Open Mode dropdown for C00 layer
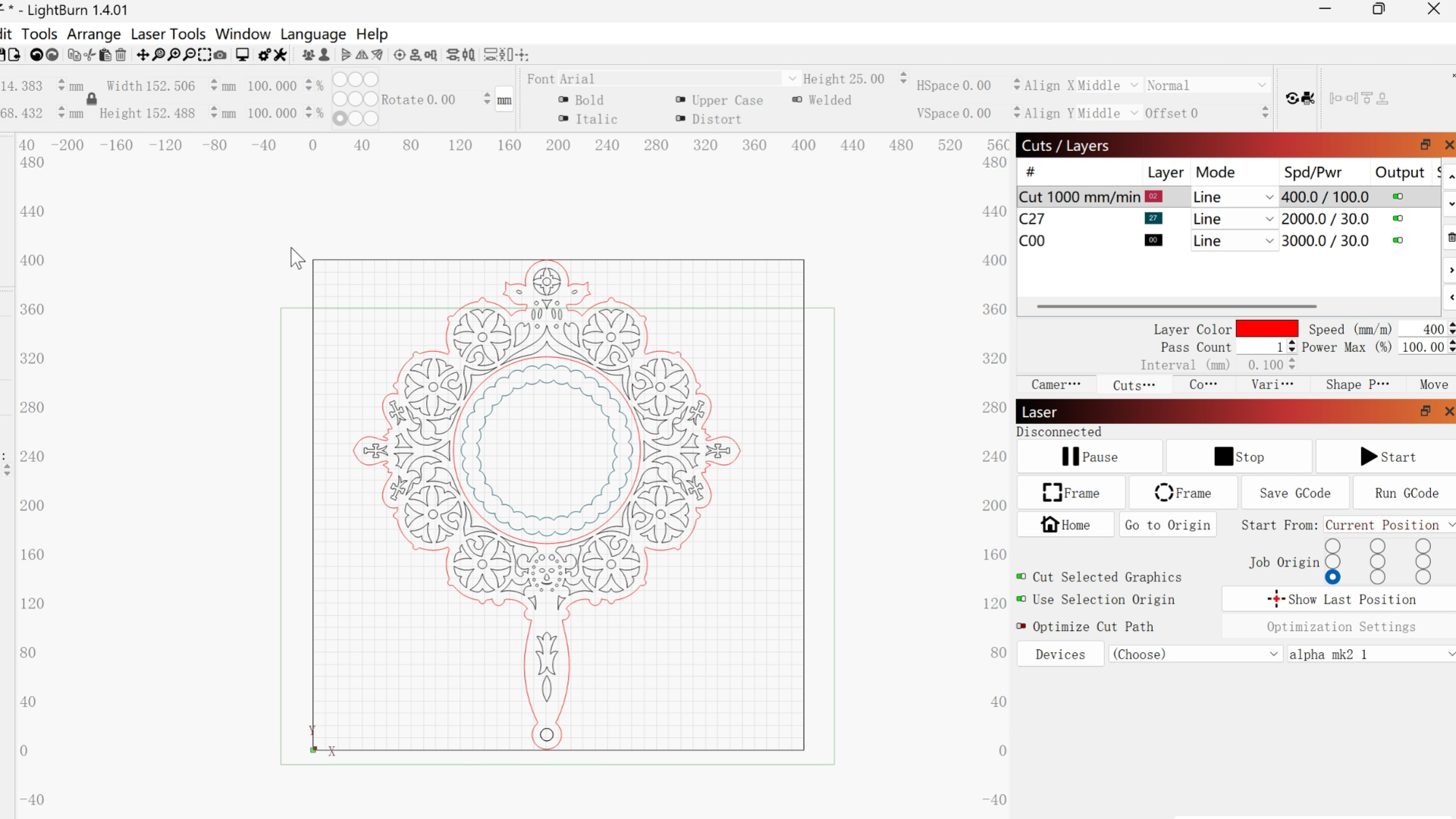Image resolution: width=1456 pixels, height=819 pixels. (x=1233, y=241)
